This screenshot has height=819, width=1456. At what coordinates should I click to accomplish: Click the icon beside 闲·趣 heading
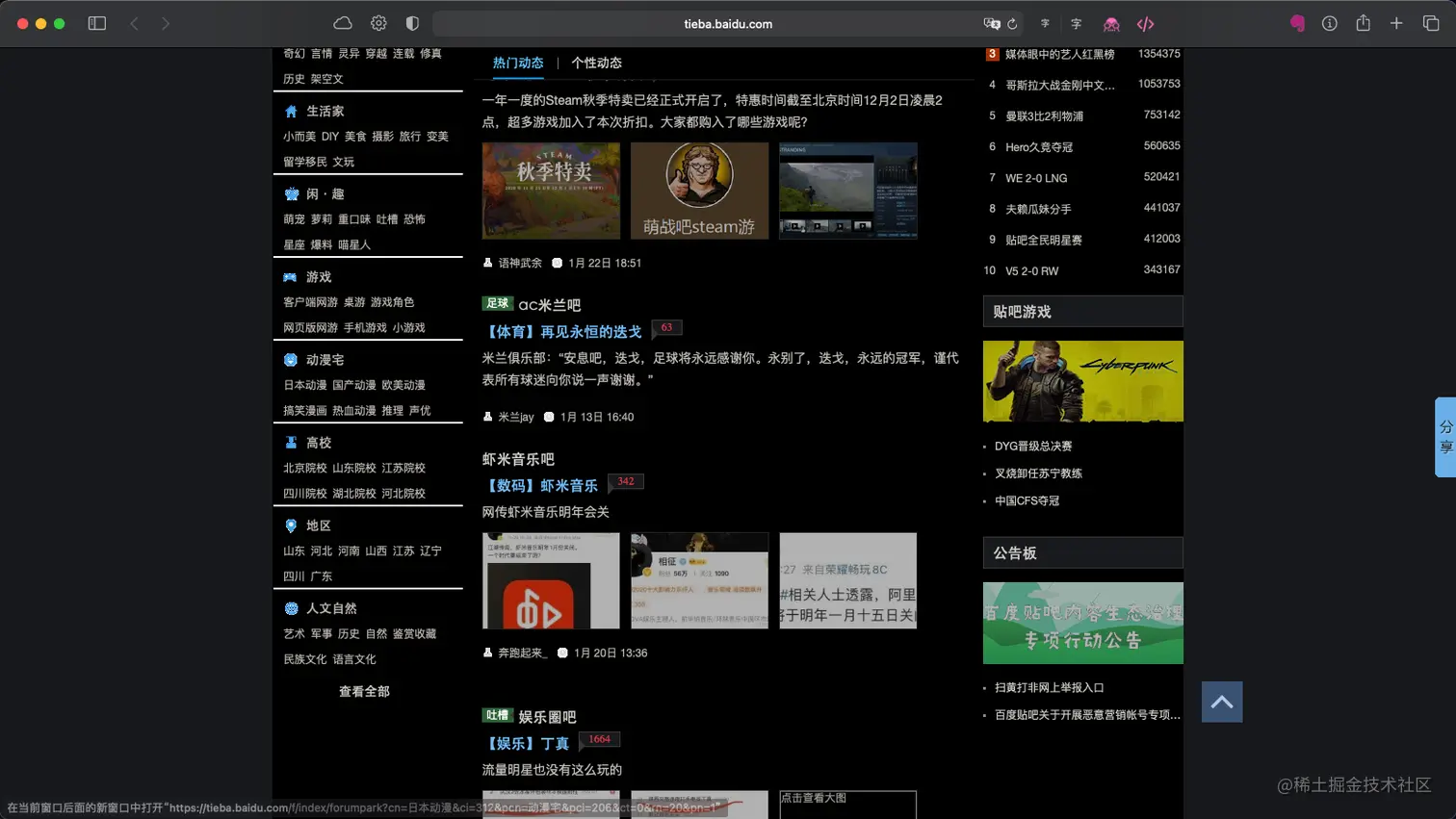(x=291, y=194)
